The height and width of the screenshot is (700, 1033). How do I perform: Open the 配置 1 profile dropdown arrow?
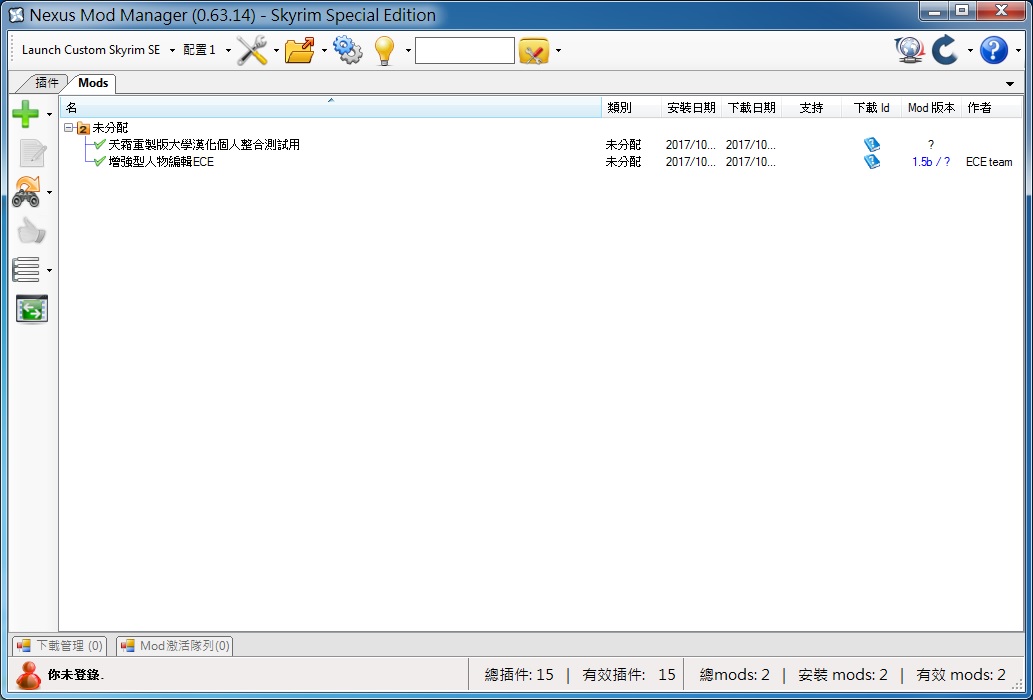228,51
